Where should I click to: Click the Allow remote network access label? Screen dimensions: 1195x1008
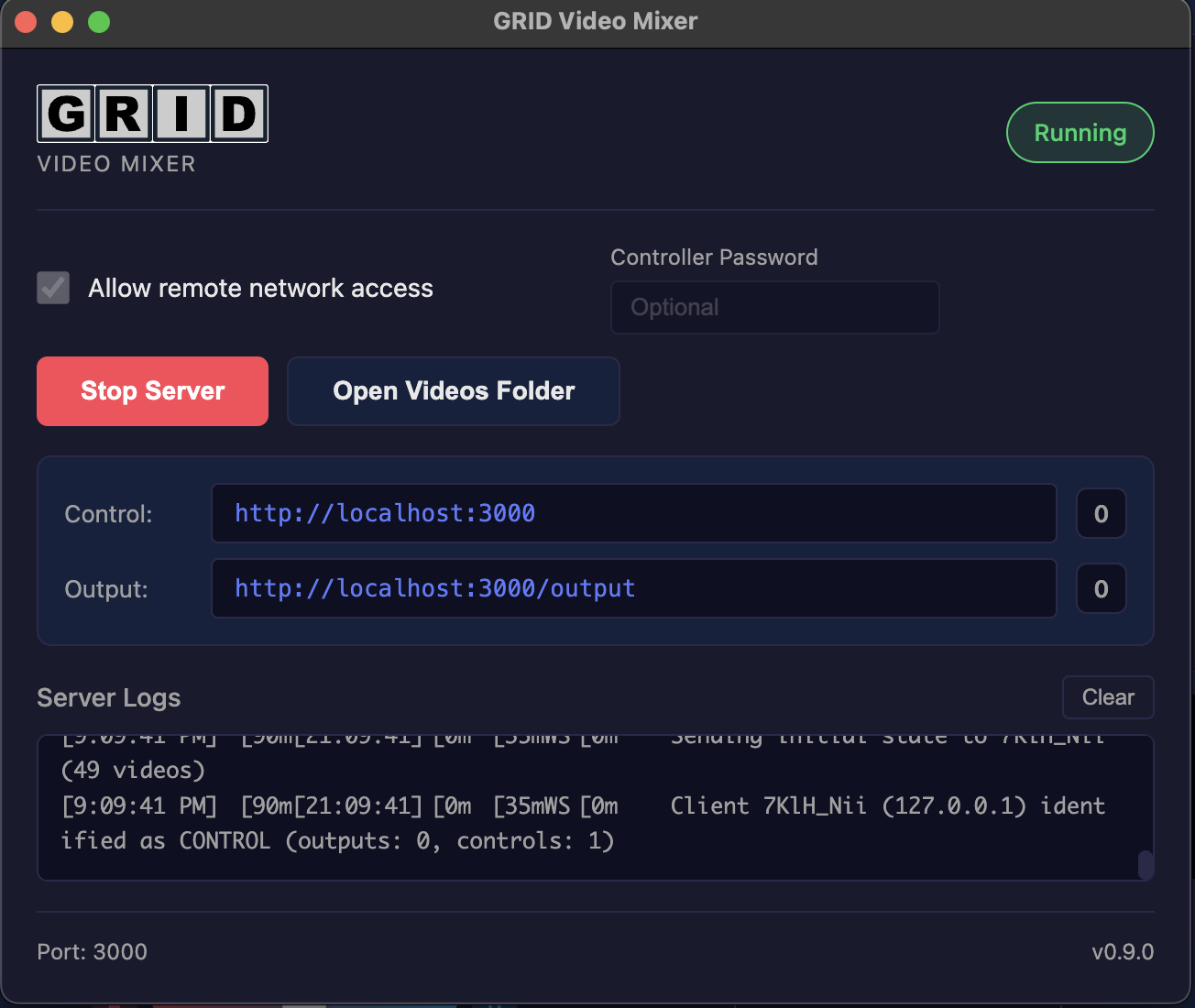[259, 288]
